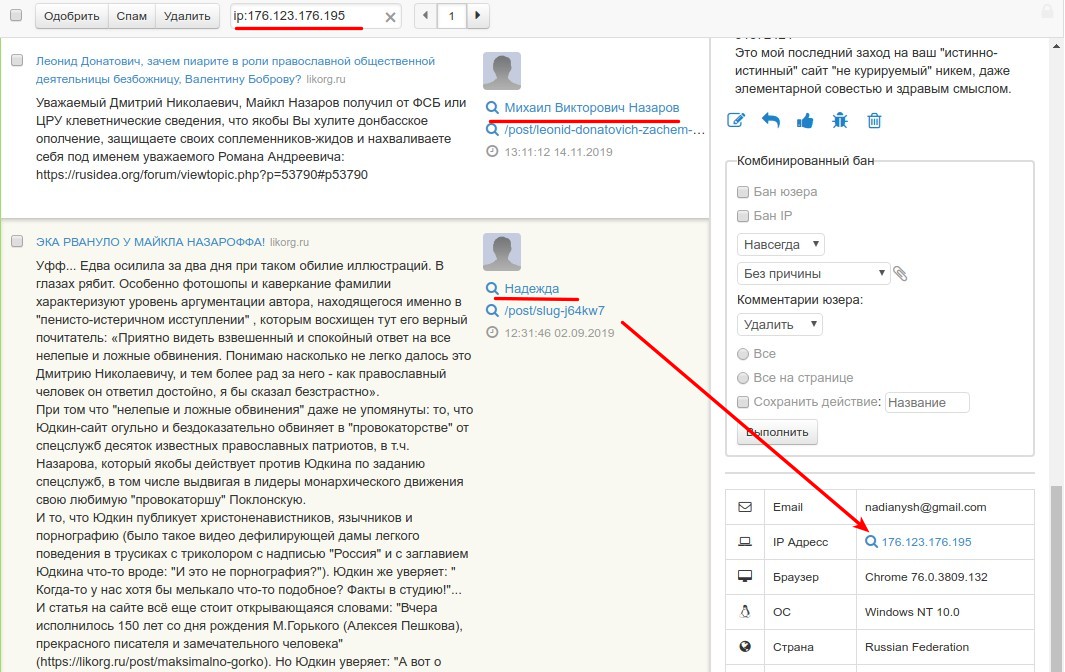Open the /post/leonid-donatovich-zachem link

(604, 130)
